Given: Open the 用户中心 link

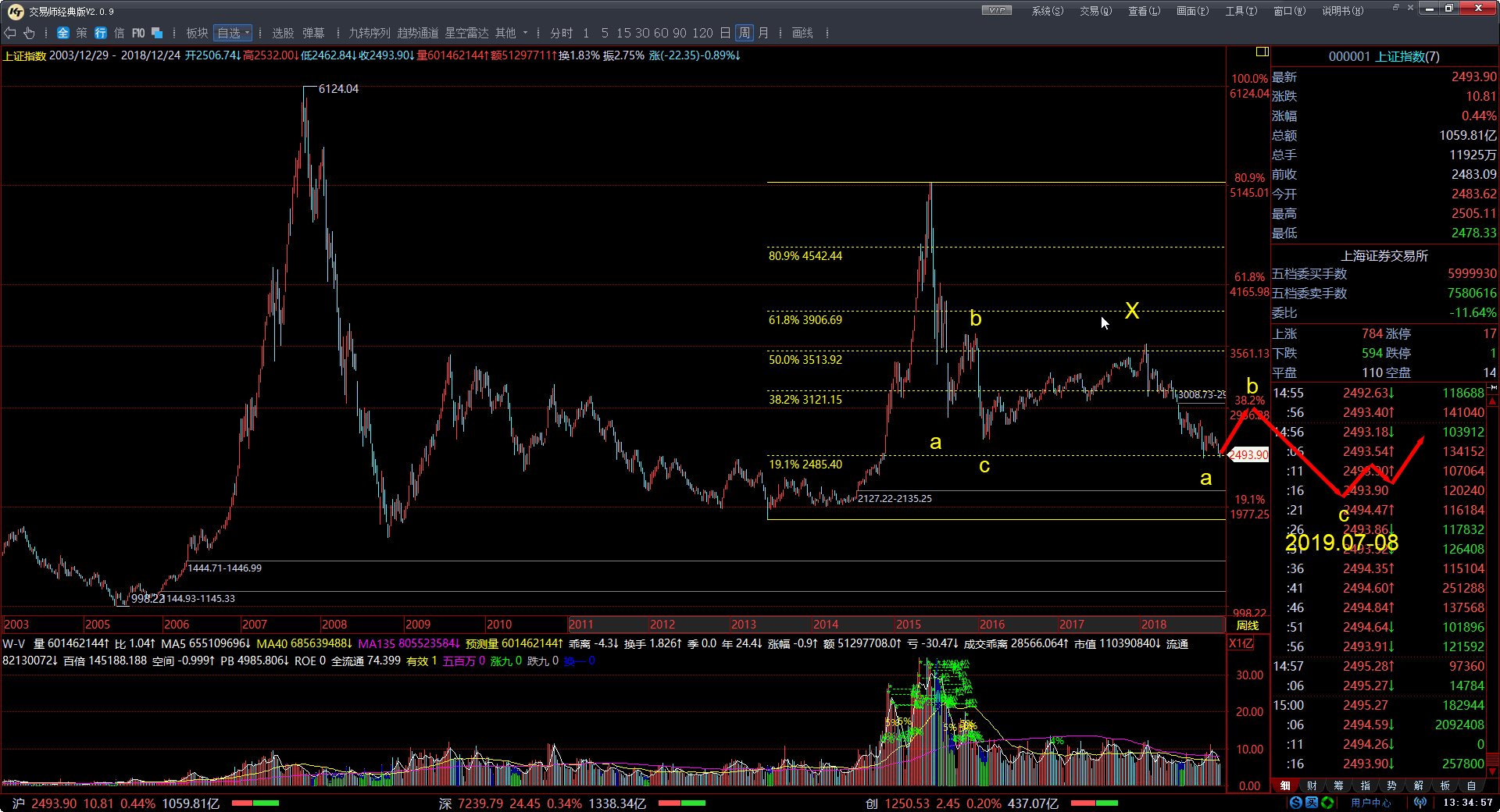Looking at the screenshot, I should point(1371,803).
